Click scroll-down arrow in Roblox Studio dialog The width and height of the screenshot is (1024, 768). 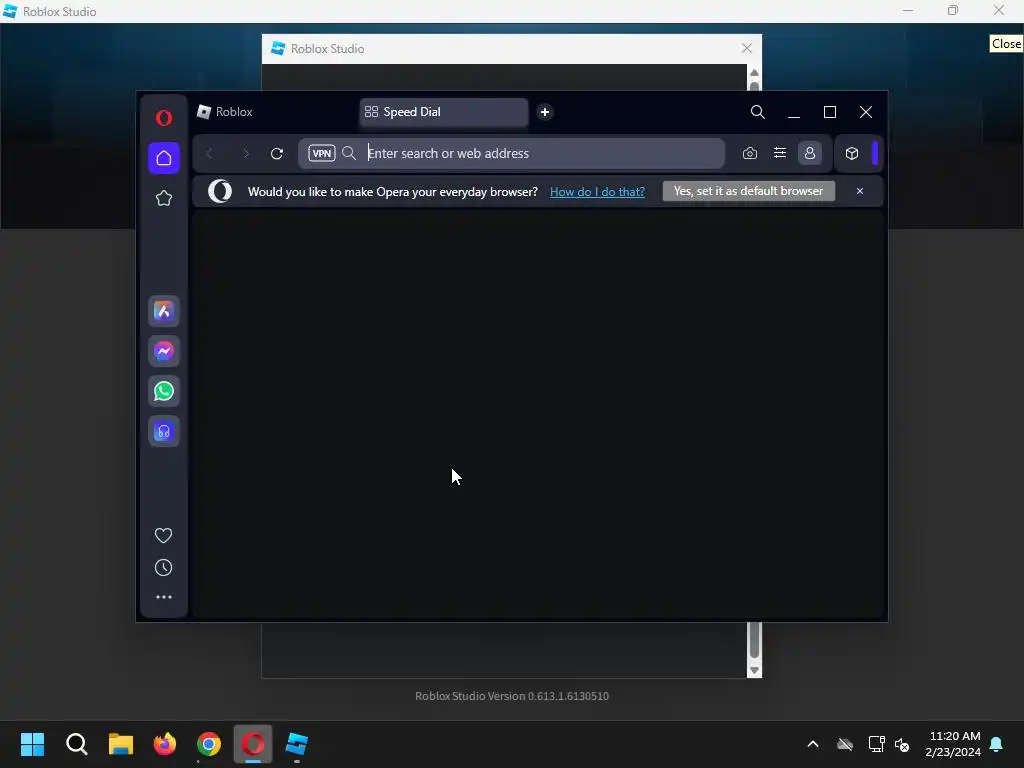pos(754,671)
